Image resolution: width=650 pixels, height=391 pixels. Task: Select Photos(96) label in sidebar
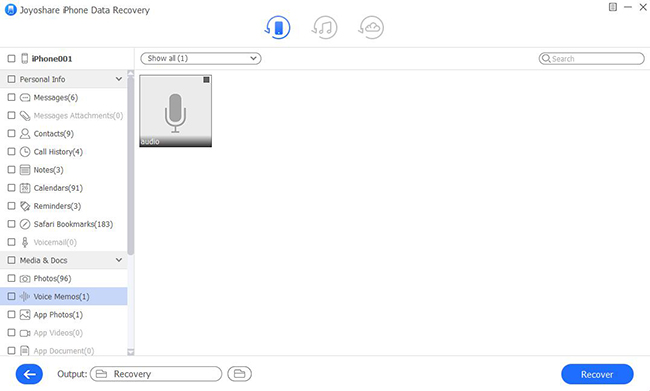point(52,279)
